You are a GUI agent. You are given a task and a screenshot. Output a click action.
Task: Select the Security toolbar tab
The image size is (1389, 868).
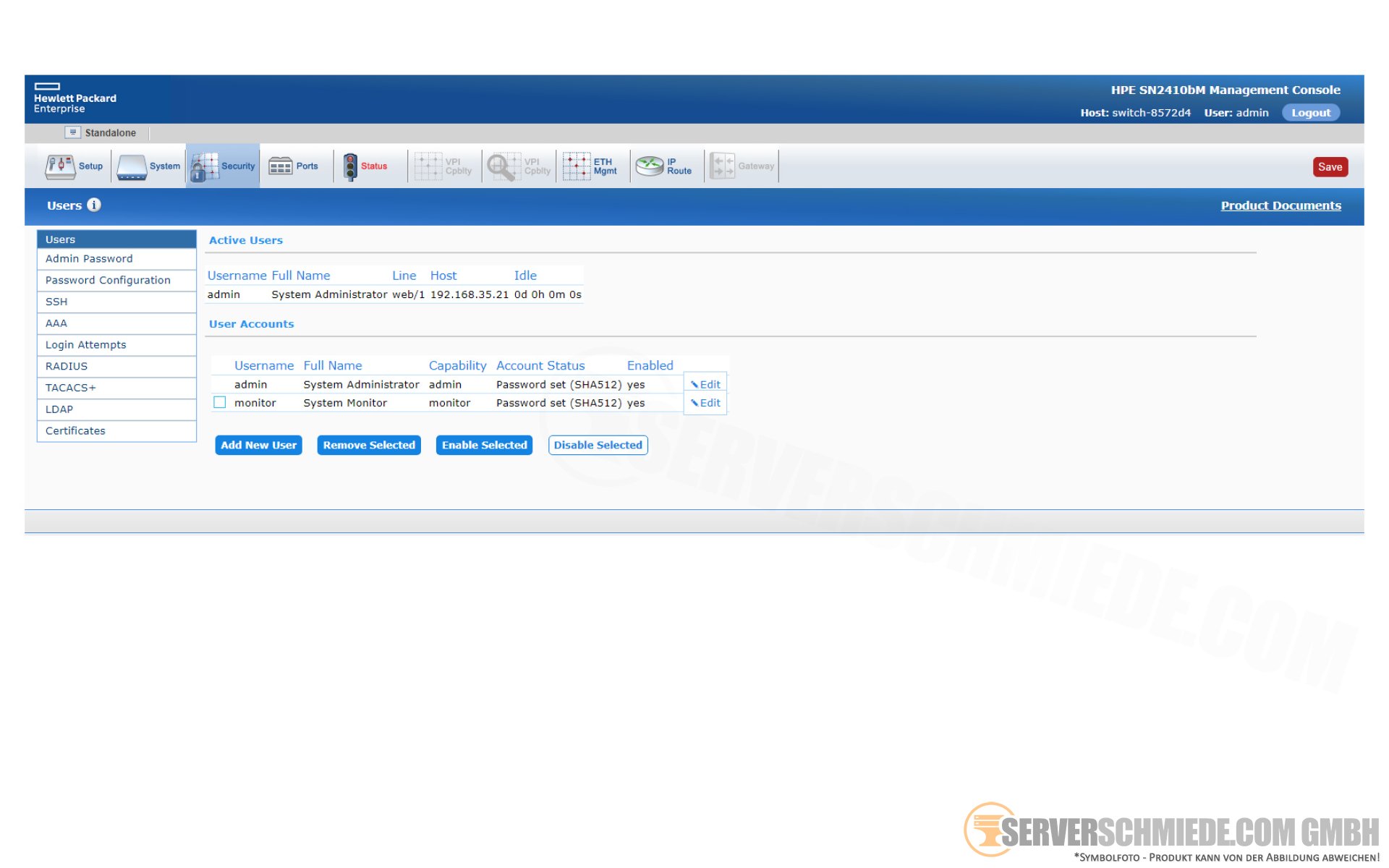tap(223, 166)
